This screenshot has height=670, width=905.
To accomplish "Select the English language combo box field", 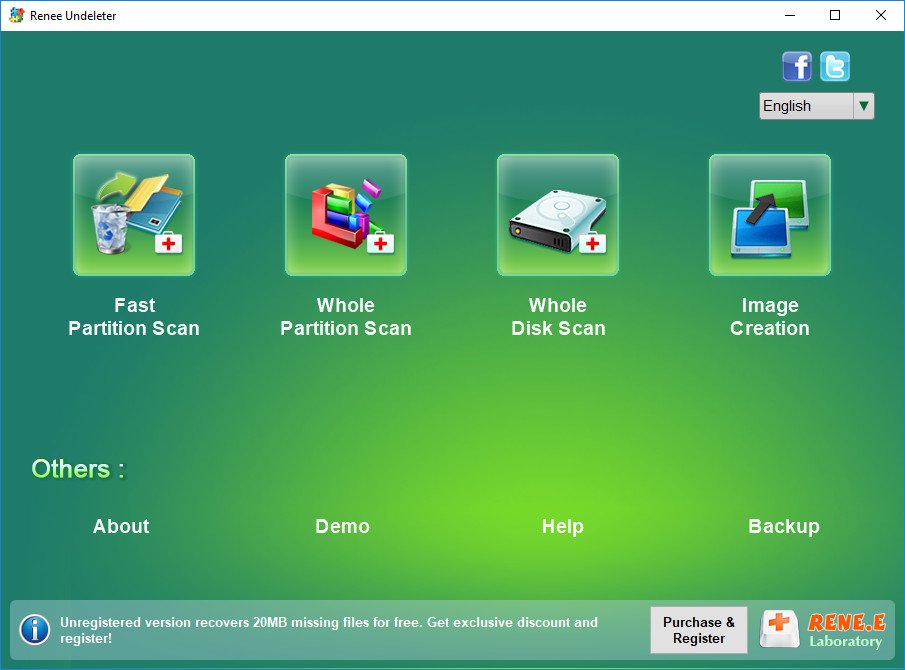I will [805, 106].
